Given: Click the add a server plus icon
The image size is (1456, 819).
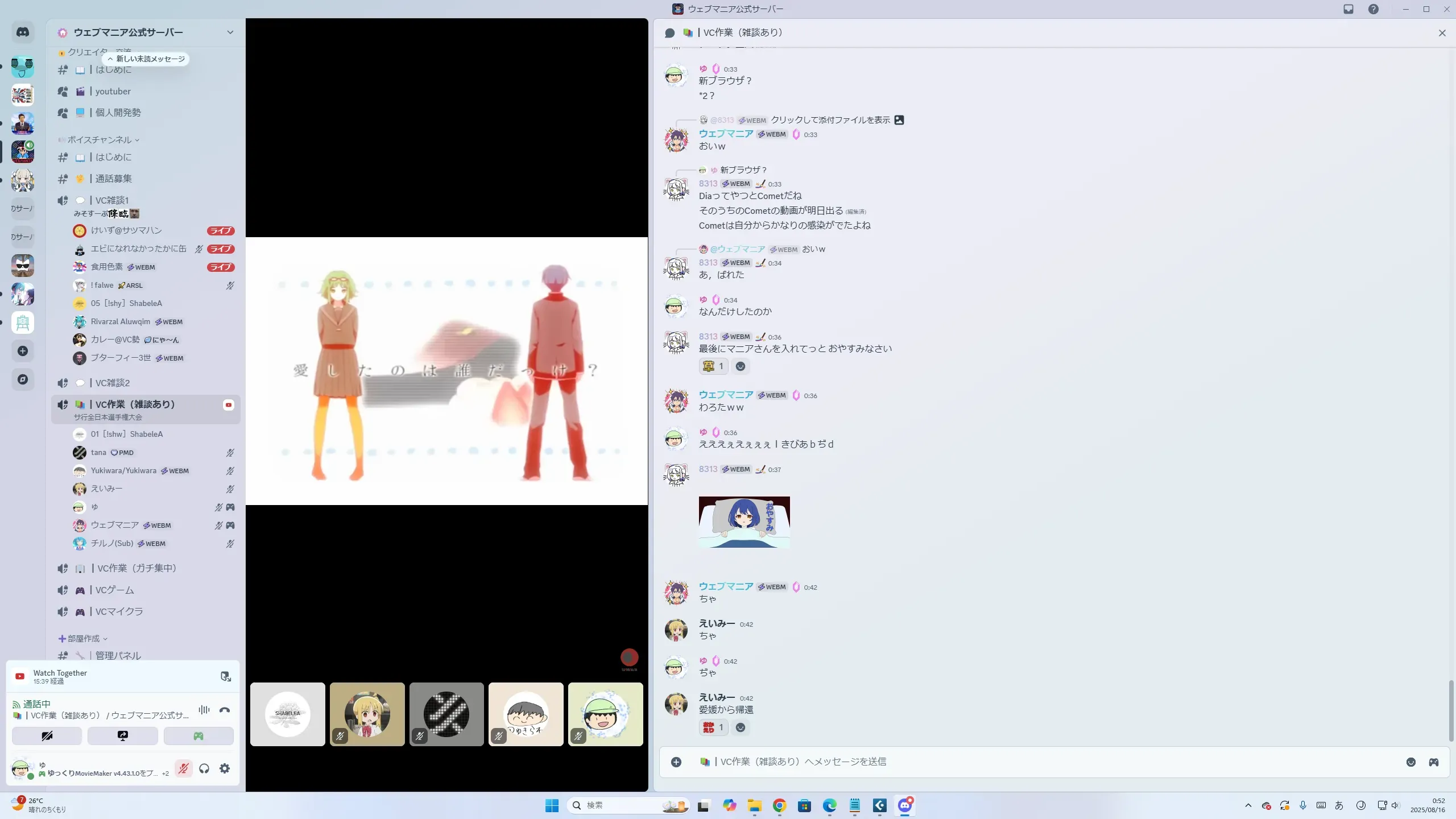Looking at the screenshot, I should click(x=23, y=351).
